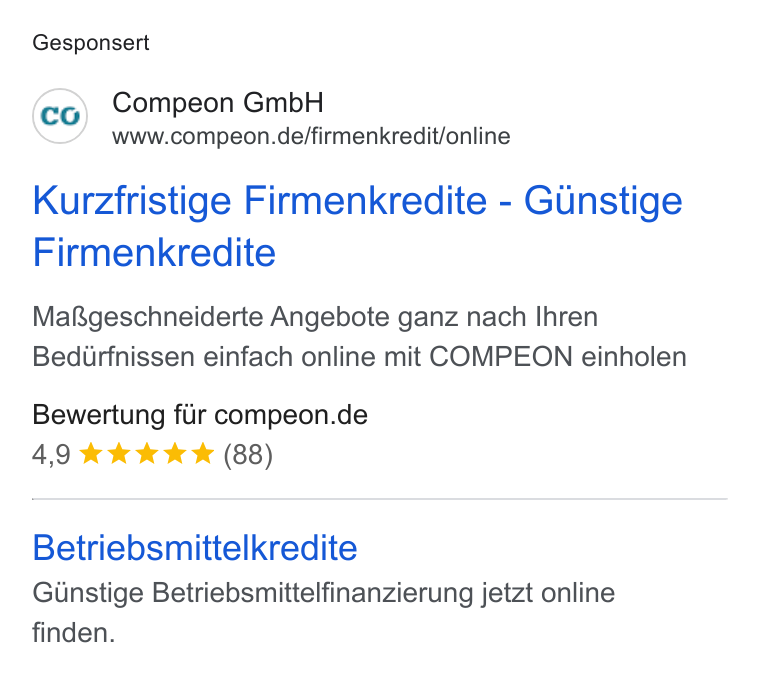Click the Günstige Betriebsmittelfinanzierung description text
Image resolution: width=760 pixels, height=700 pixels.
(x=324, y=613)
